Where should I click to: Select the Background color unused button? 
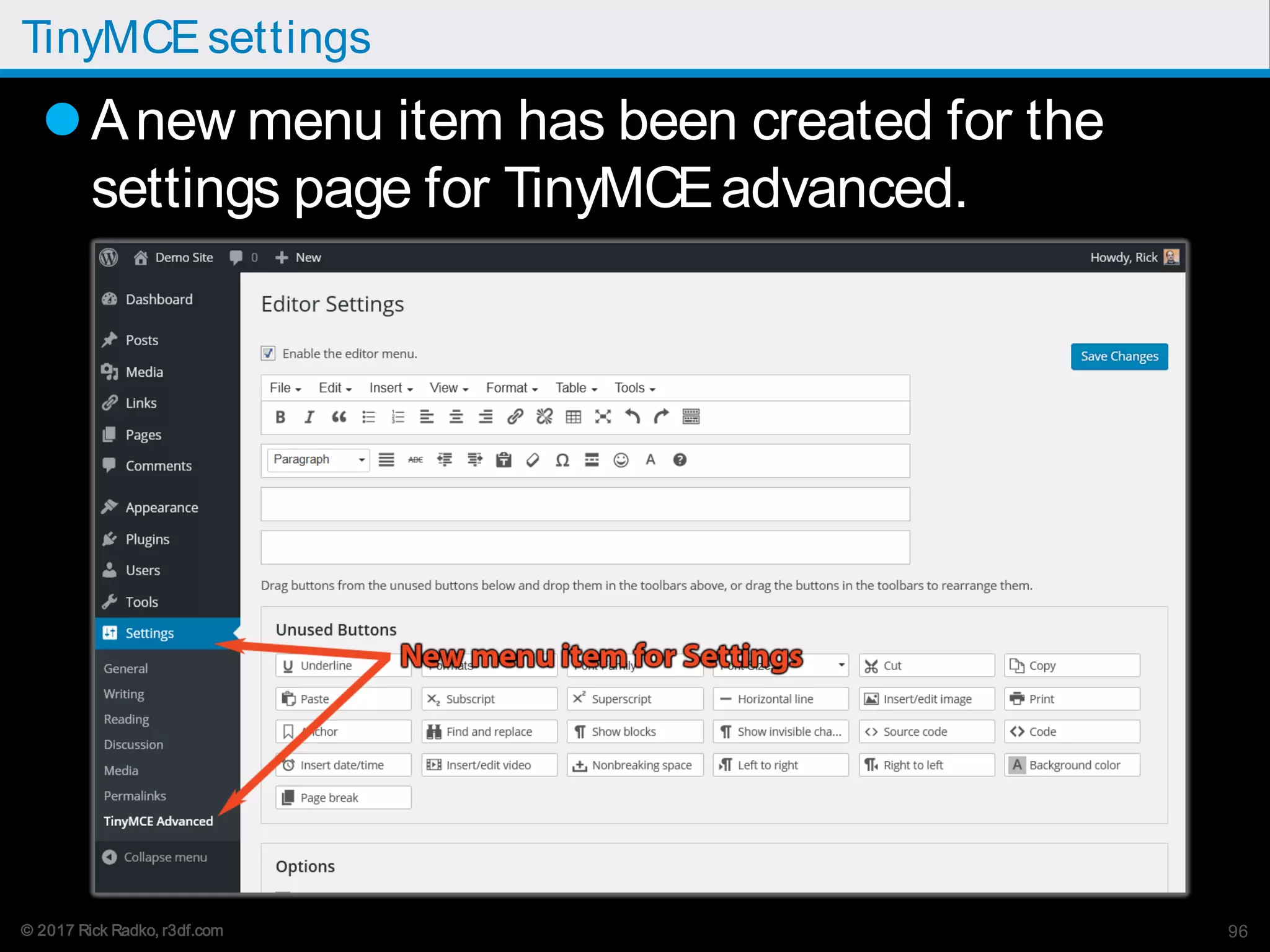(x=1072, y=765)
